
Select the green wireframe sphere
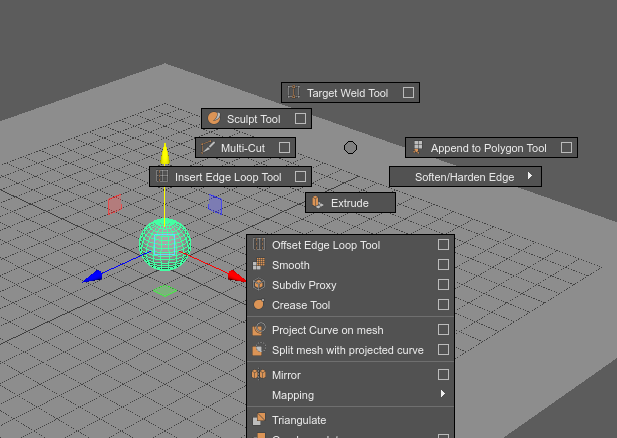[x=164, y=245]
